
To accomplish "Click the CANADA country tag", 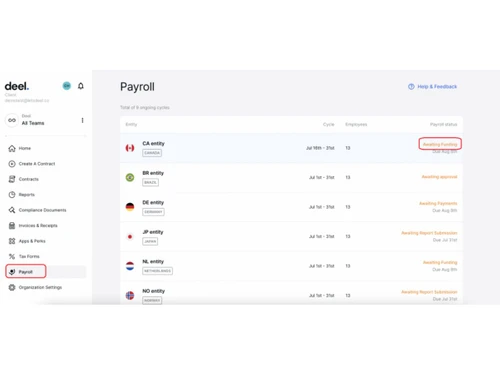I will (x=152, y=153).
